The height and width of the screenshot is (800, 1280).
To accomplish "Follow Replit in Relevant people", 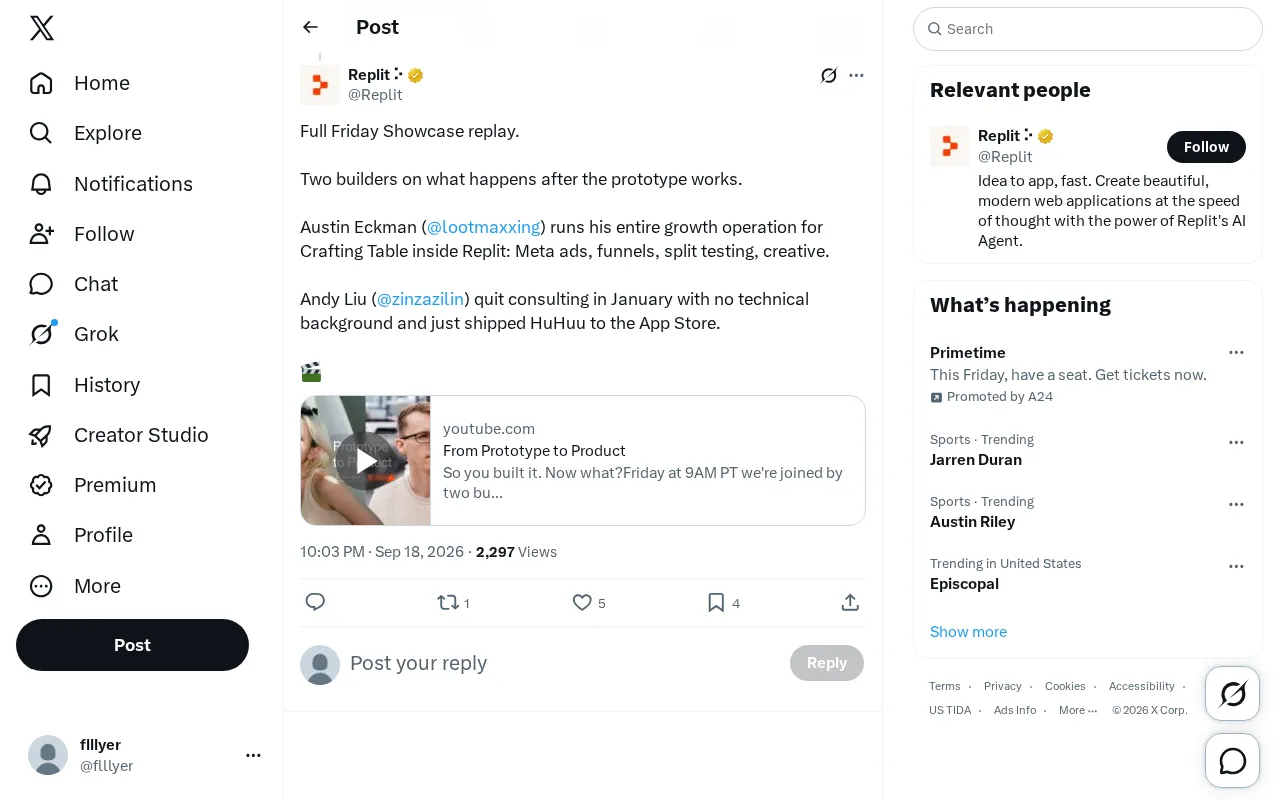I will (x=1206, y=147).
